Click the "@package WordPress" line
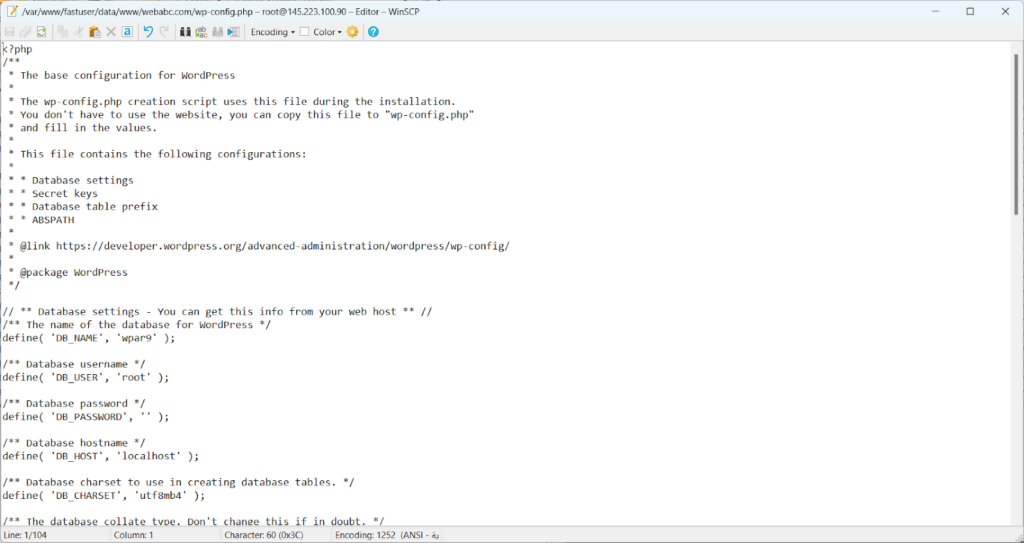This screenshot has height=543, width=1024. click(68, 272)
